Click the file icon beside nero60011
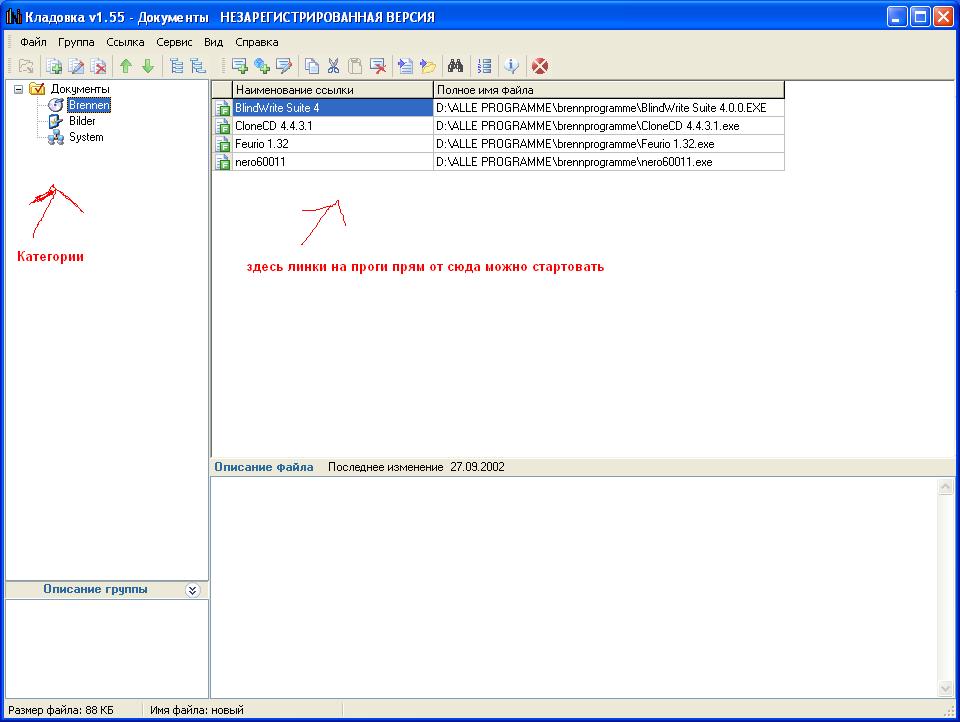 [x=222, y=162]
